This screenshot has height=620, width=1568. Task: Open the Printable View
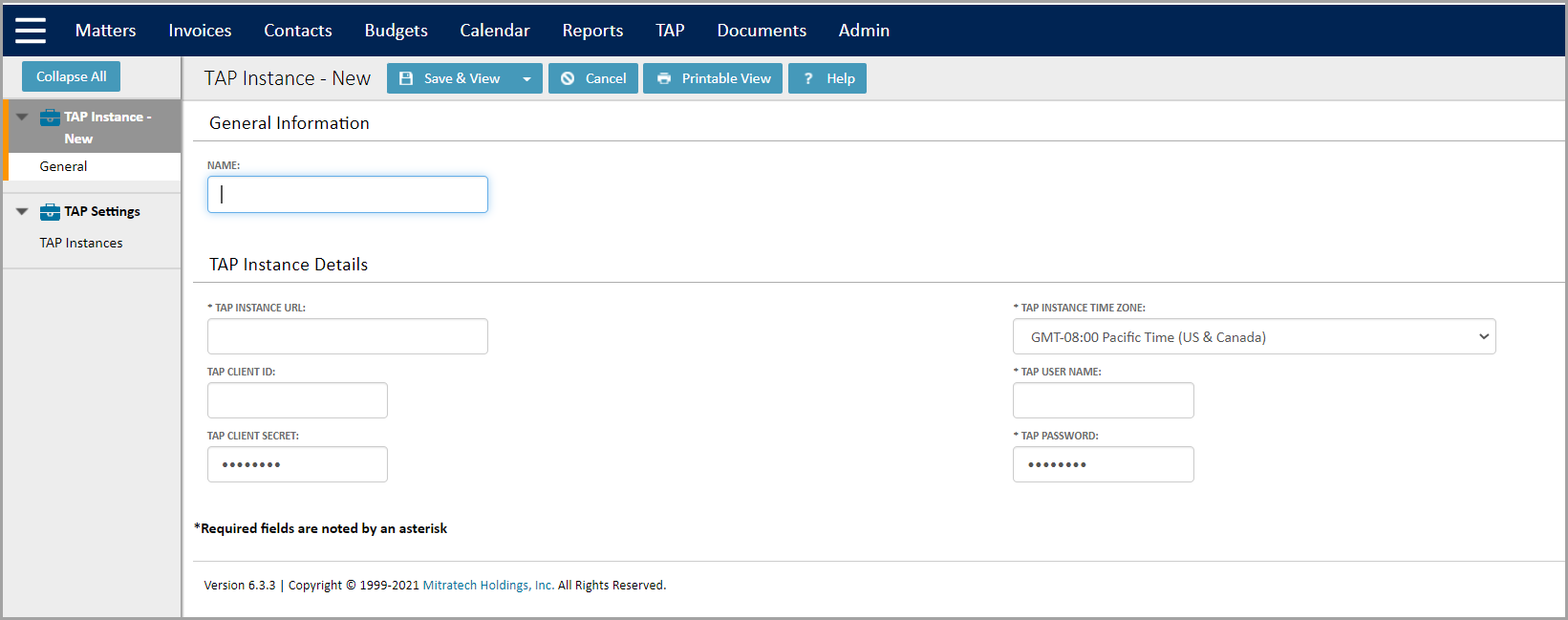713,78
